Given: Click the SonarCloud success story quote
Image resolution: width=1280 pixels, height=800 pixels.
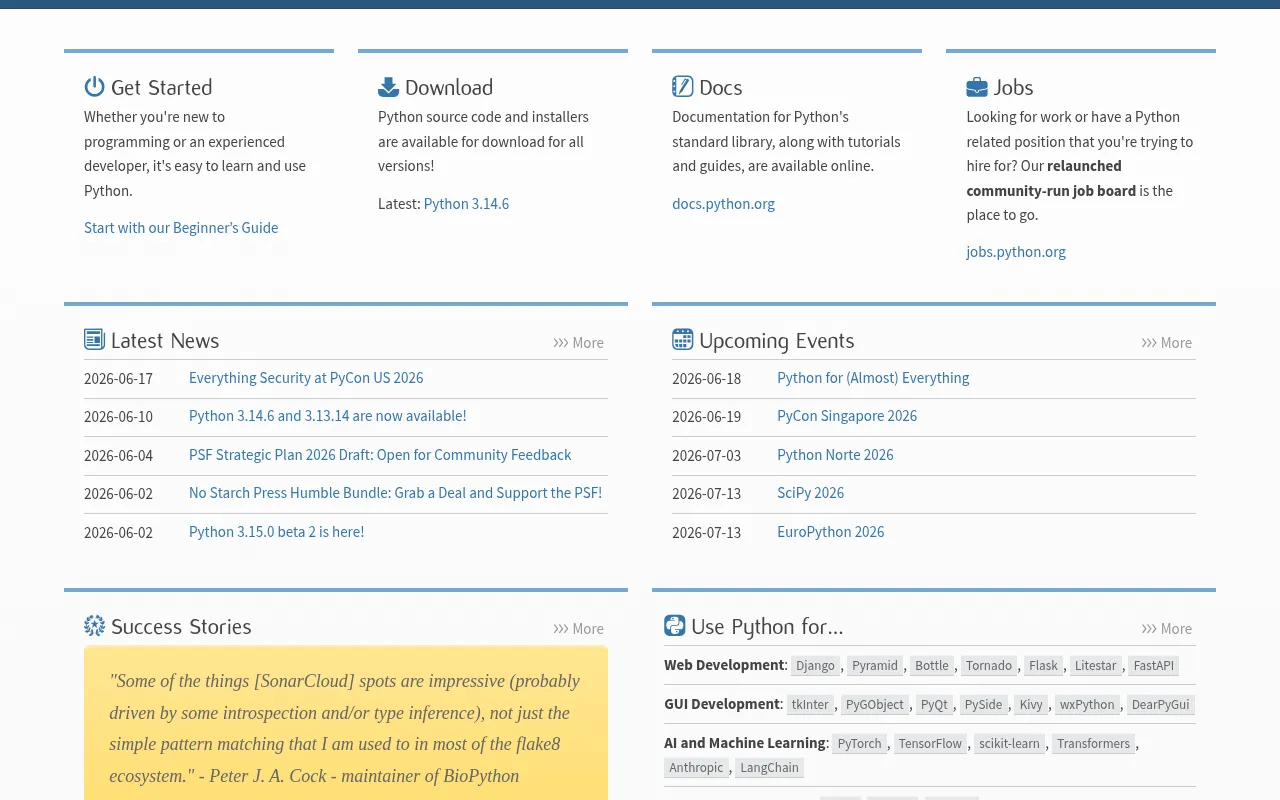Looking at the screenshot, I should (346, 728).
